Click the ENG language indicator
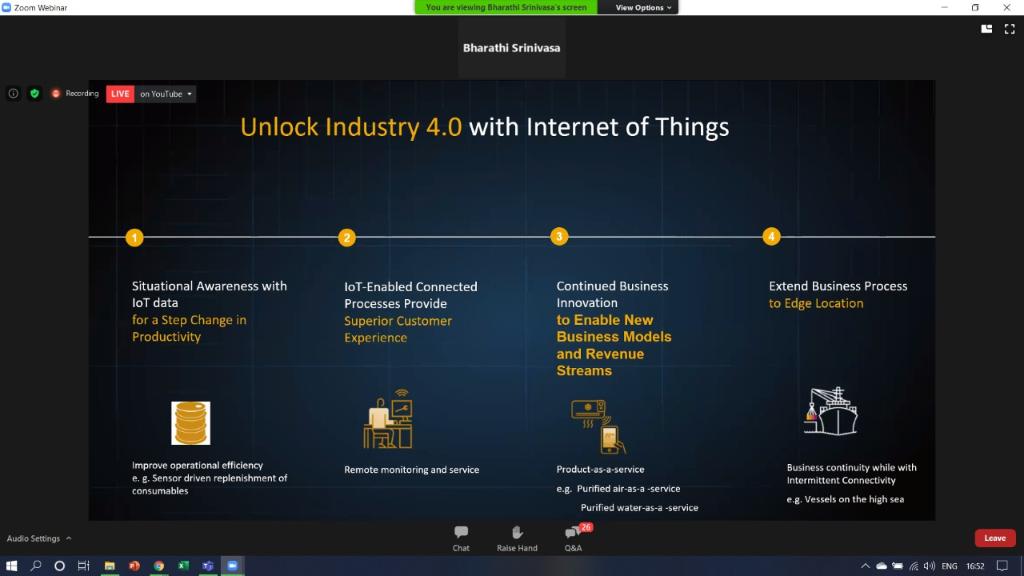The height and width of the screenshot is (576, 1024). pyautogui.click(x=950, y=566)
